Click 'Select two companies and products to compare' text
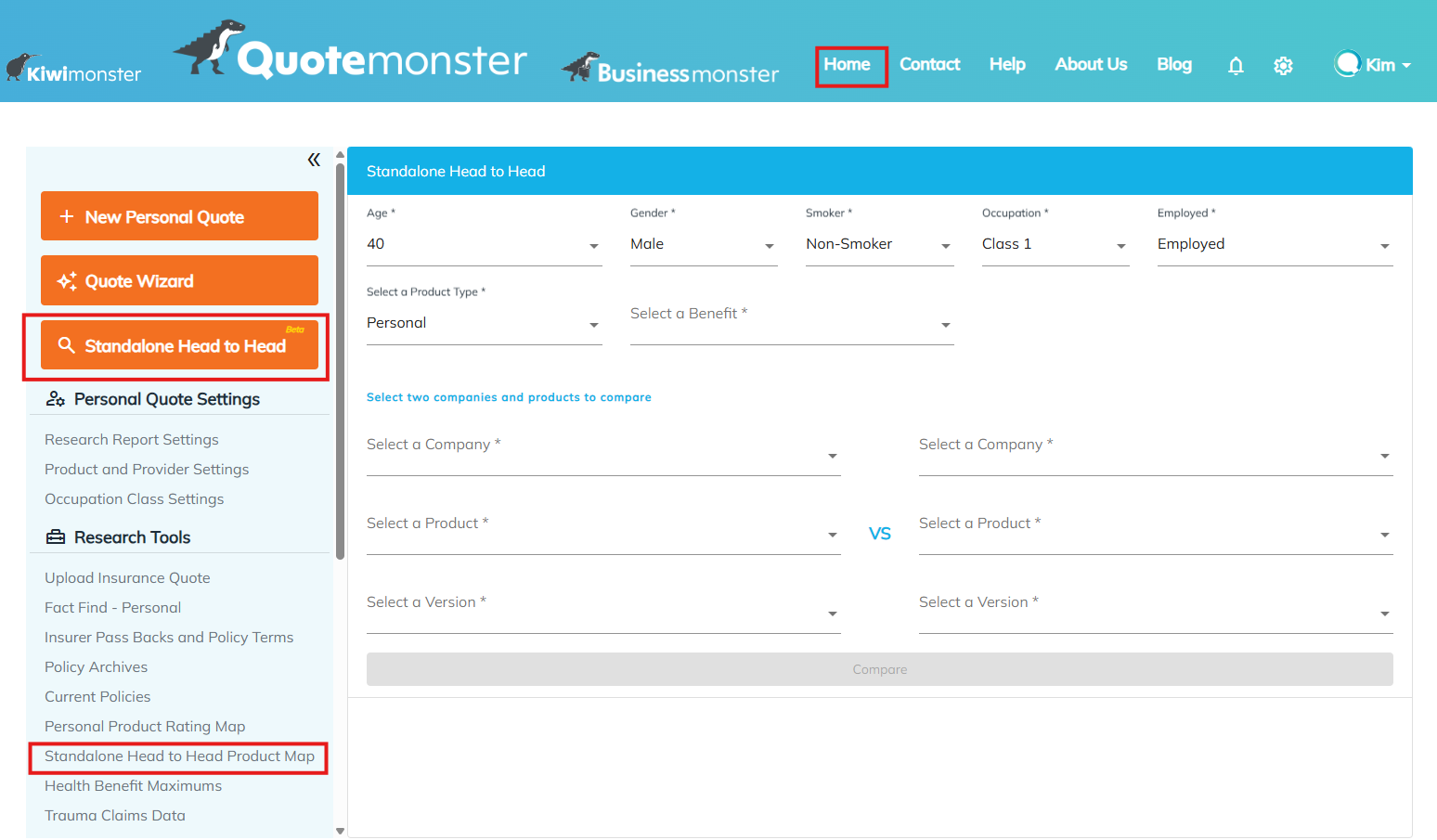This screenshot has height=840, width=1437. [x=509, y=397]
